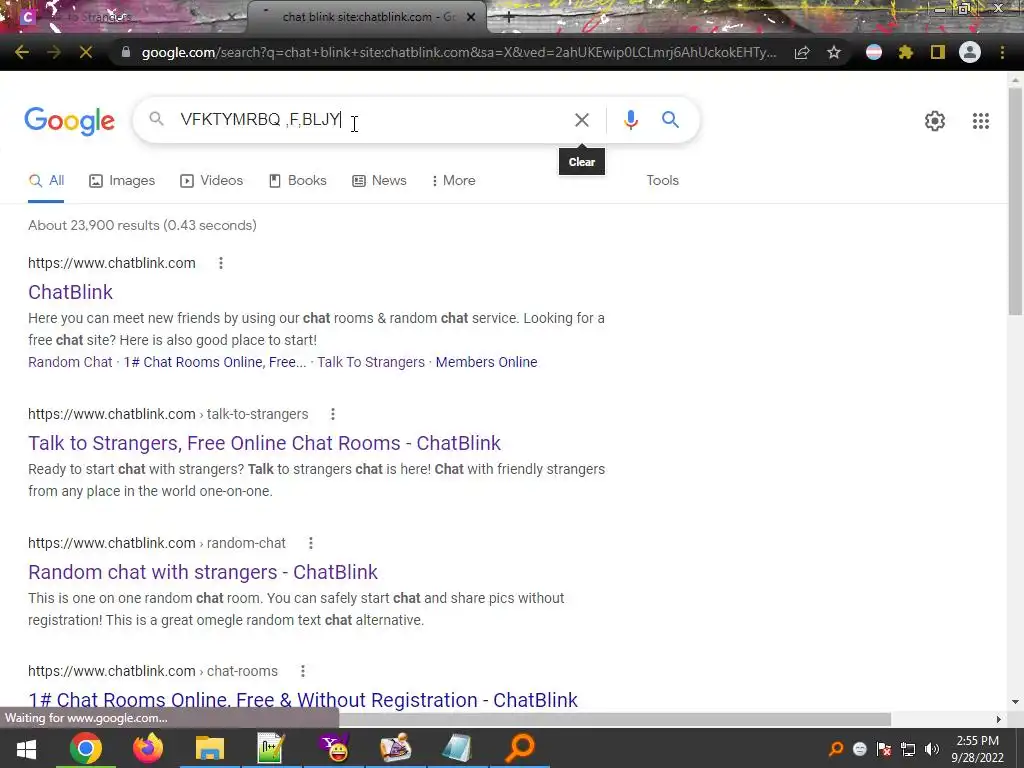Switch to News results
1024x768 pixels.
click(379, 181)
